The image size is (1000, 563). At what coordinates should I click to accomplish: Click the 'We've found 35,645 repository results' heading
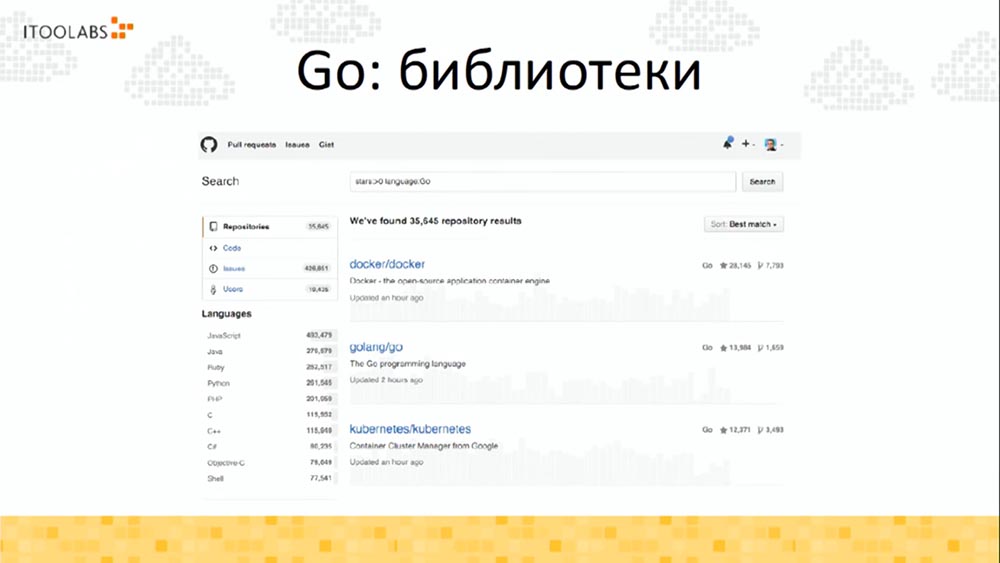(436, 221)
